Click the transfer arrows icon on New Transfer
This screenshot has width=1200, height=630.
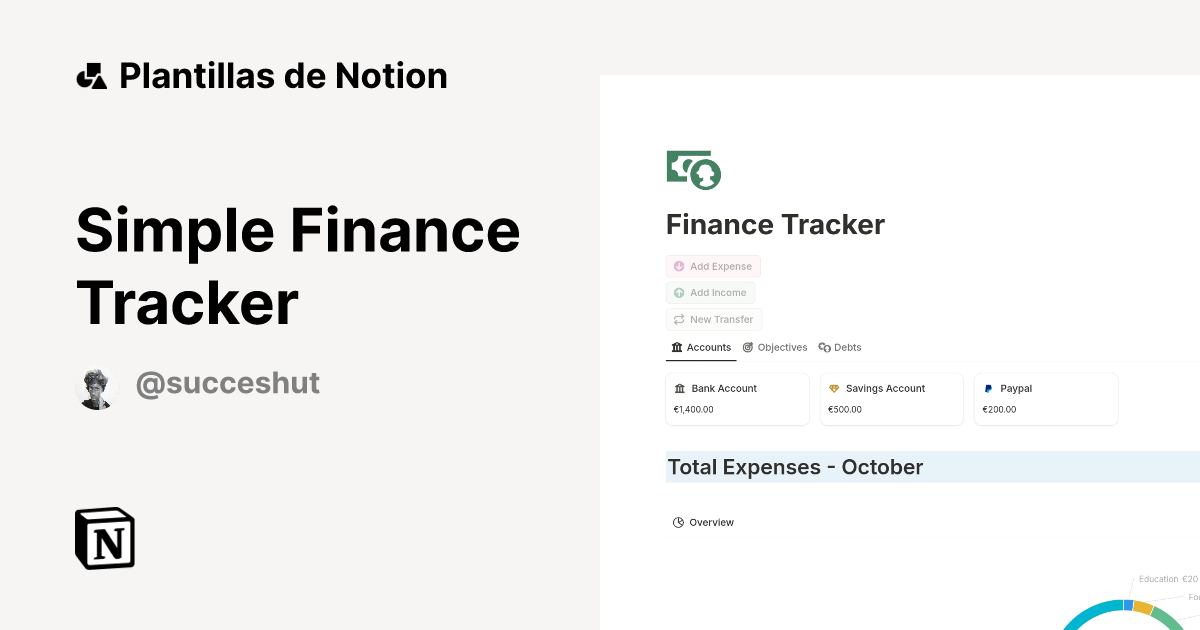click(677, 319)
